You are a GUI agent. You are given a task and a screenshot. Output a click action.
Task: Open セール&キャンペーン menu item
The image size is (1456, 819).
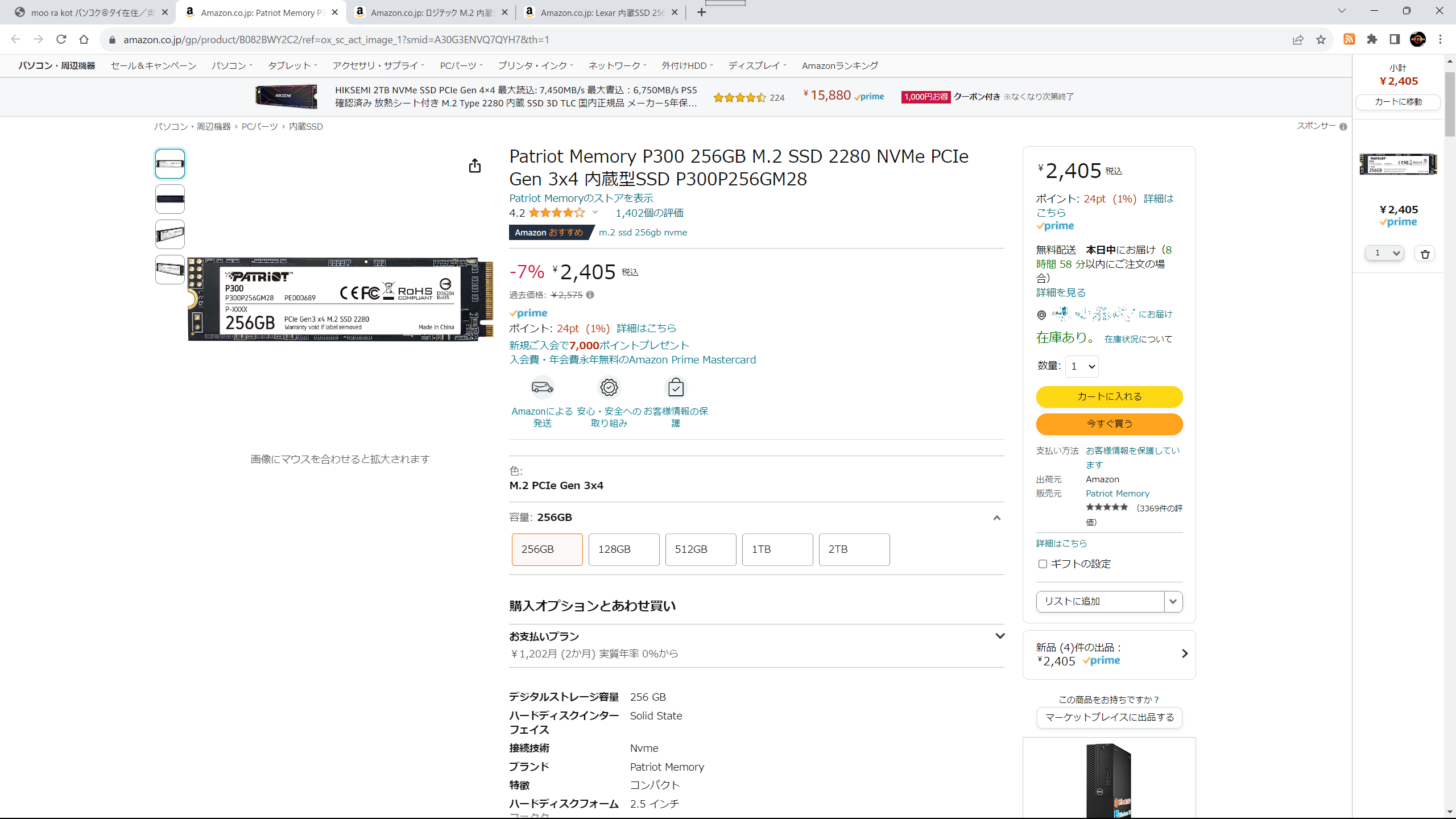coord(153,65)
